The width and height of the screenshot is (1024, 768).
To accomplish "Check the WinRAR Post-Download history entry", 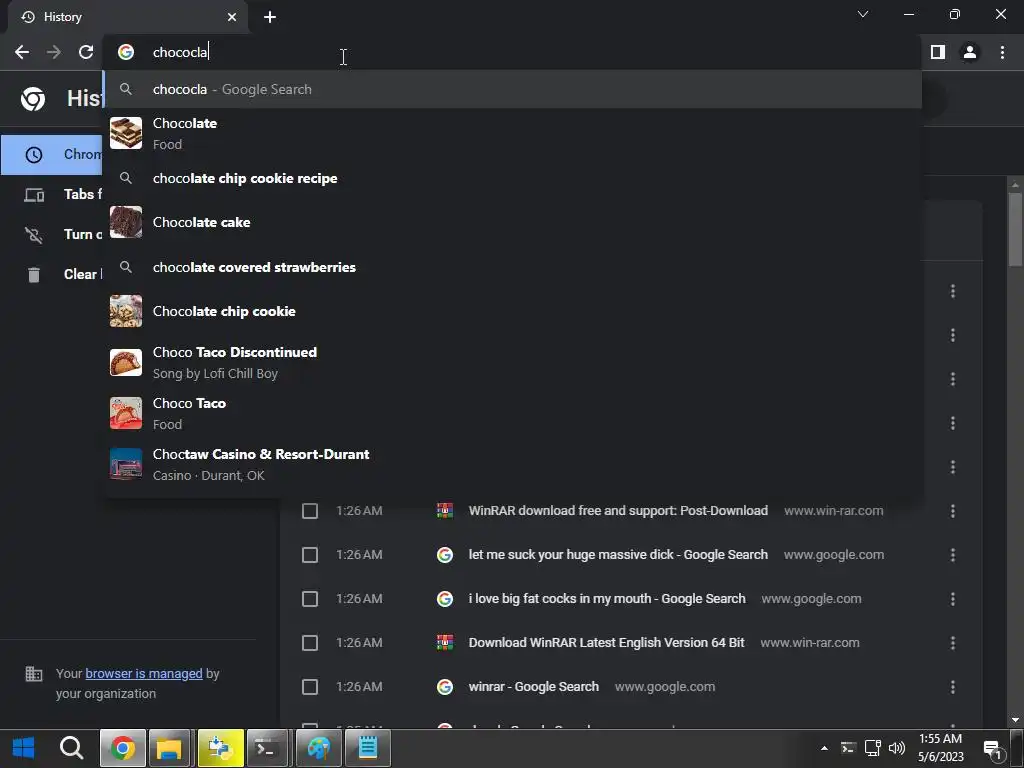I will point(310,511).
